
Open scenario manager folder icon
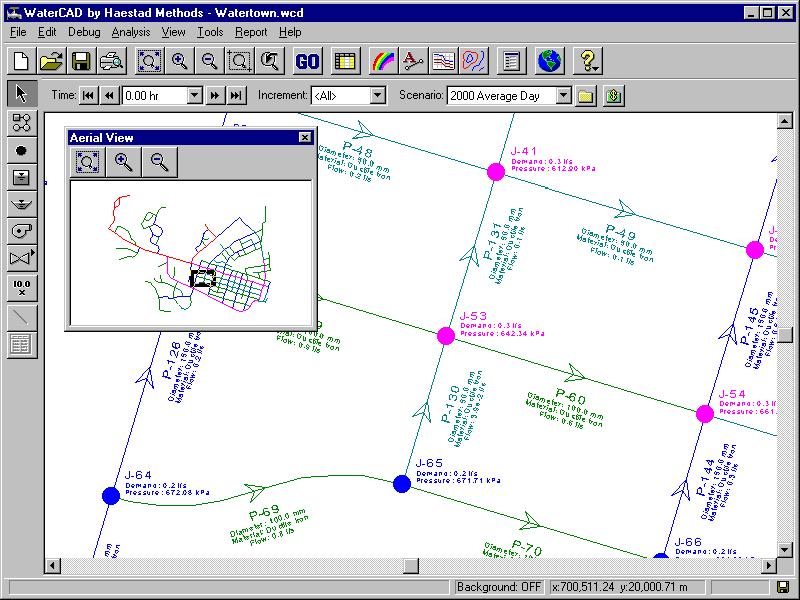coord(586,95)
